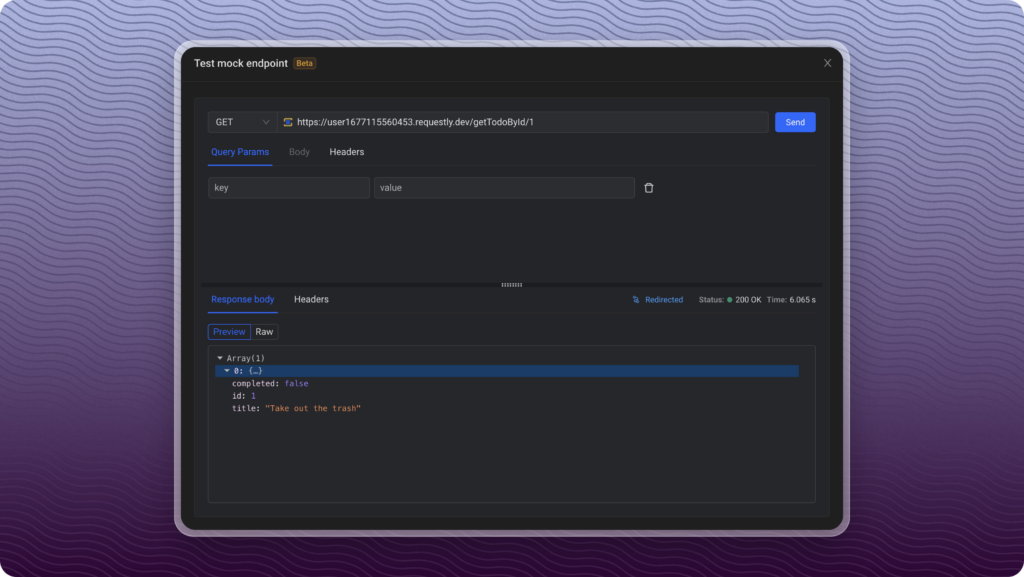
Task: Click the Test mock endpoint title
Action: pos(240,63)
